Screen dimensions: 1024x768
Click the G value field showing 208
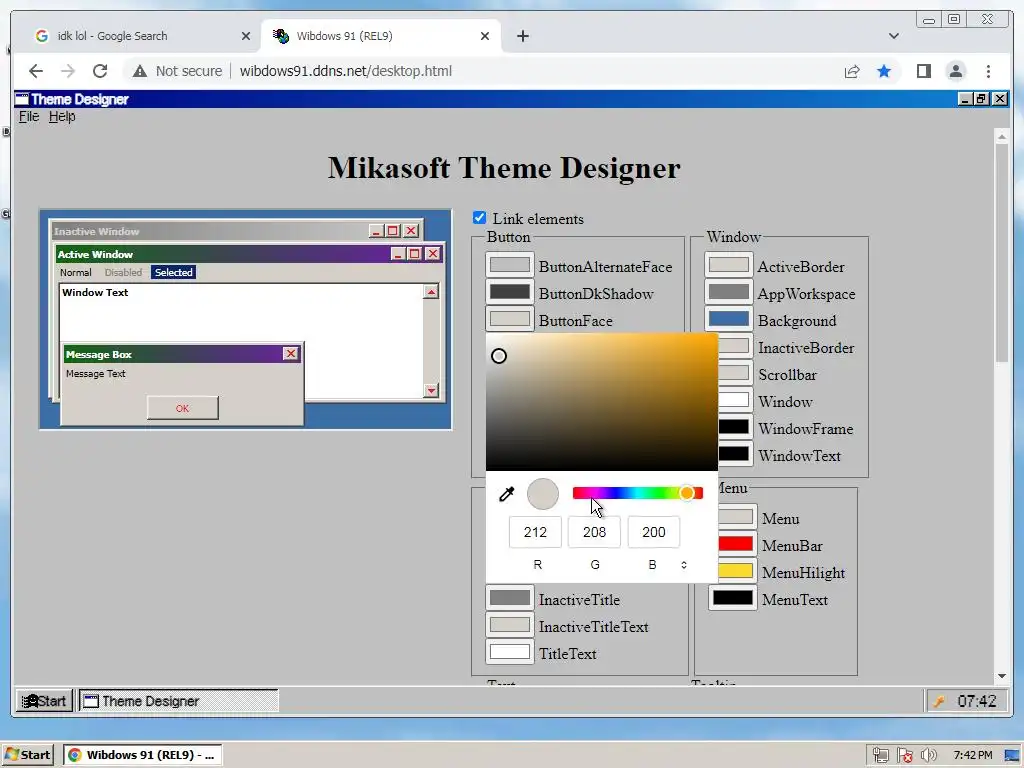point(594,532)
